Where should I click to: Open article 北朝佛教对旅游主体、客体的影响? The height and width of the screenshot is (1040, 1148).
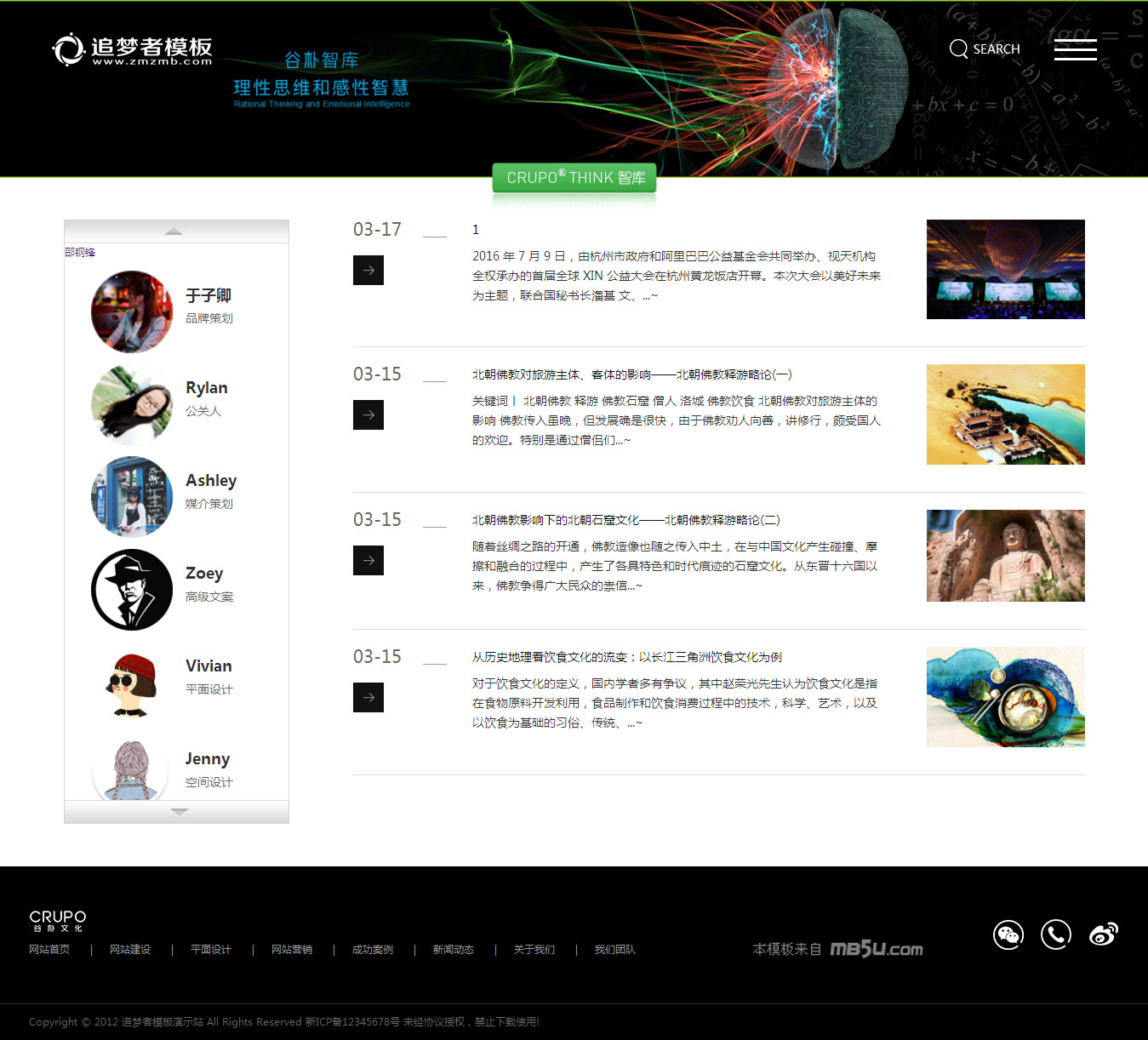631,374
